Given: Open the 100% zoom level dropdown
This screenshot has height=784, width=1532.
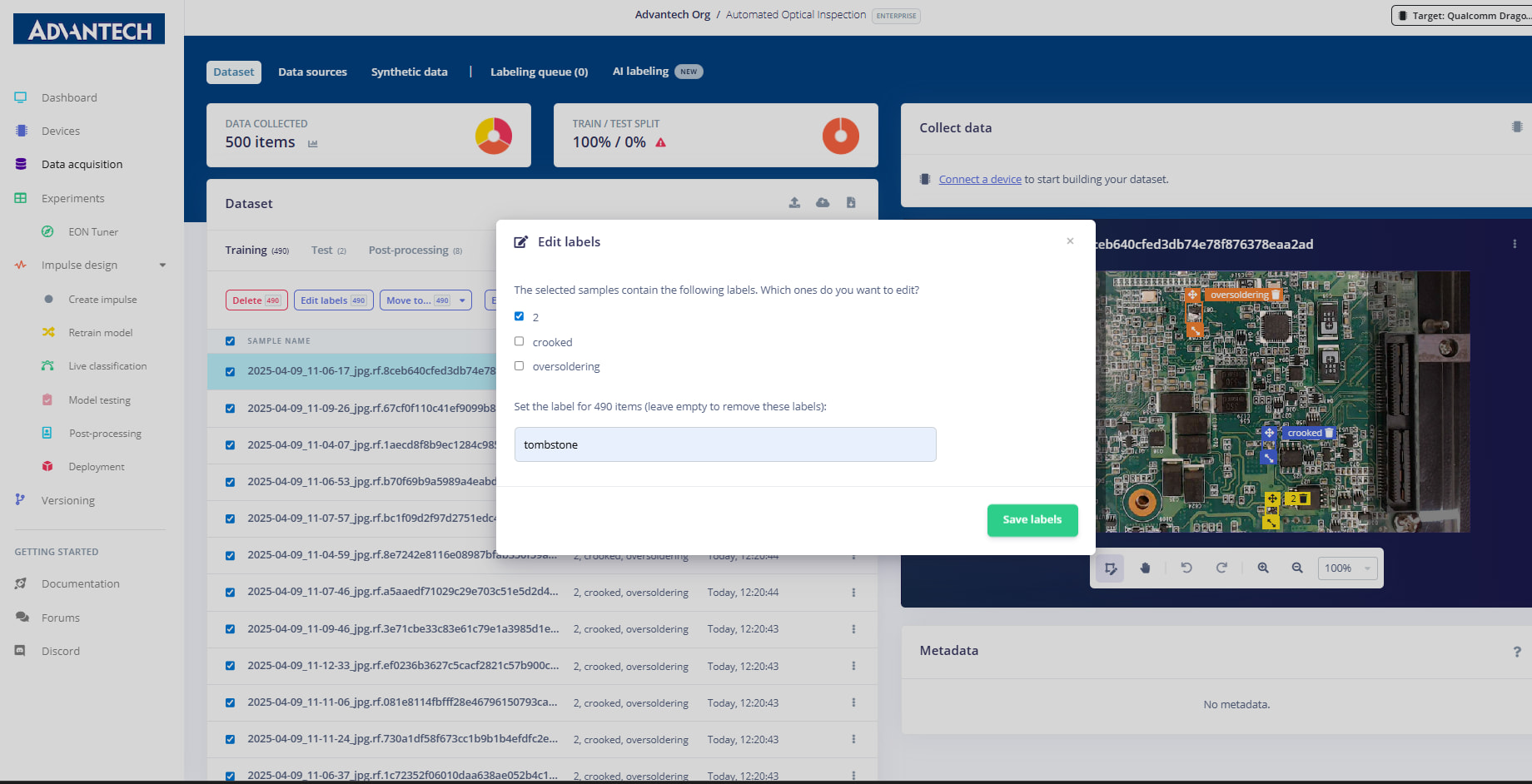Looking at the screenshot, I should 1347,568.
